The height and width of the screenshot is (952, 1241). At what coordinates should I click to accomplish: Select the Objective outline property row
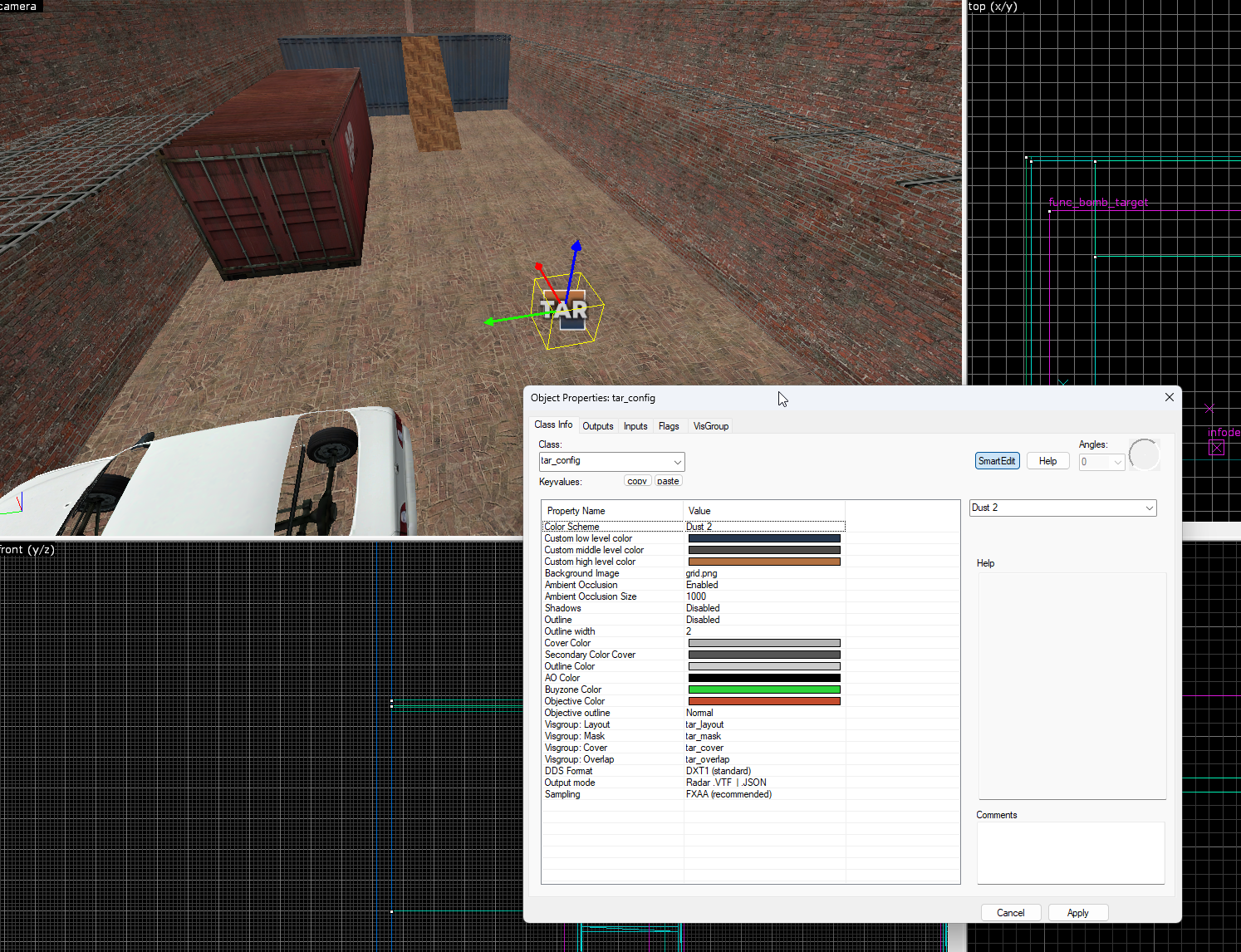[x=694, y=713]
